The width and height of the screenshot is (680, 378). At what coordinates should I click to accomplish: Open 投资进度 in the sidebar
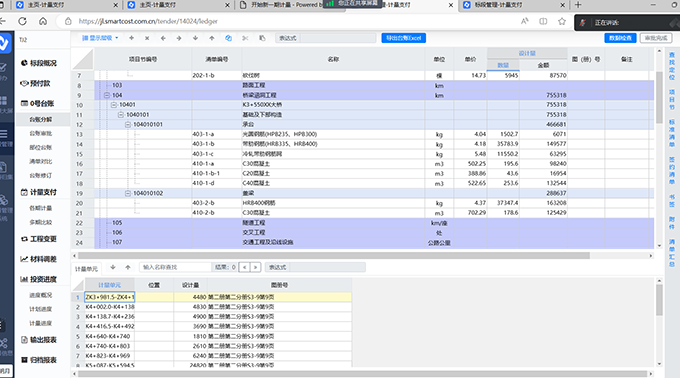tap(39, 279)
